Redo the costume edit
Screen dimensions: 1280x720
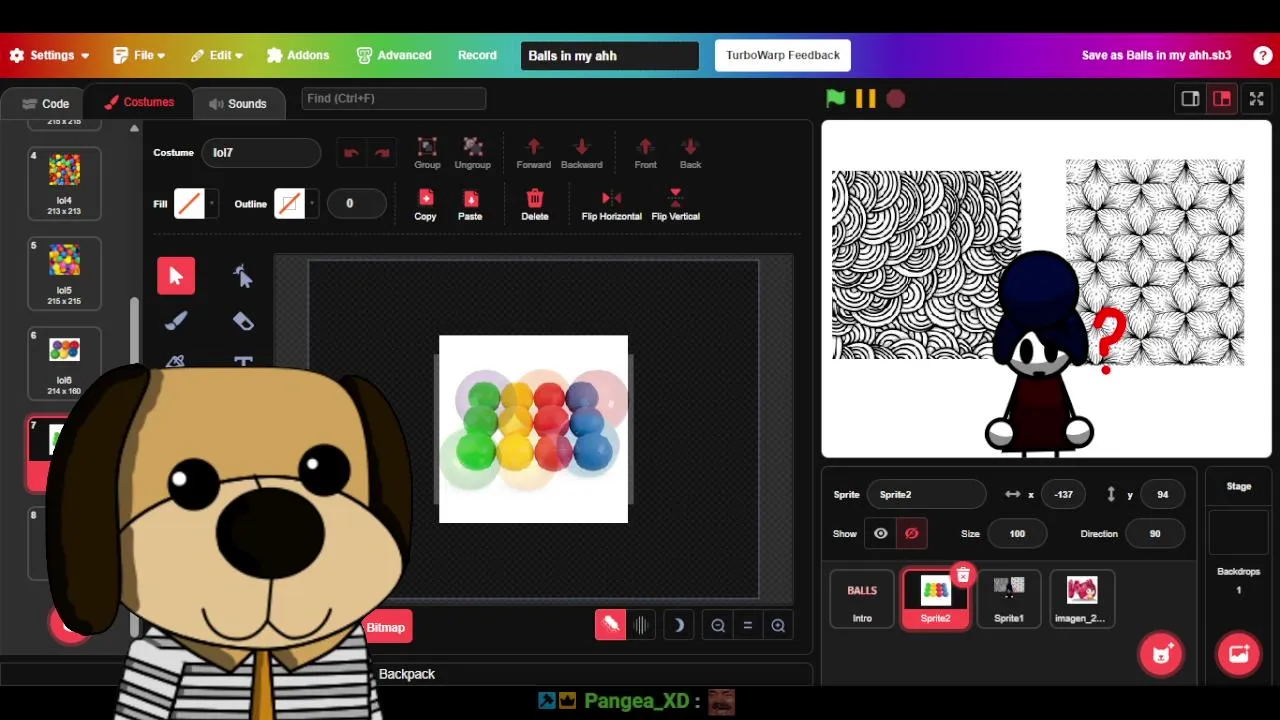382,153
